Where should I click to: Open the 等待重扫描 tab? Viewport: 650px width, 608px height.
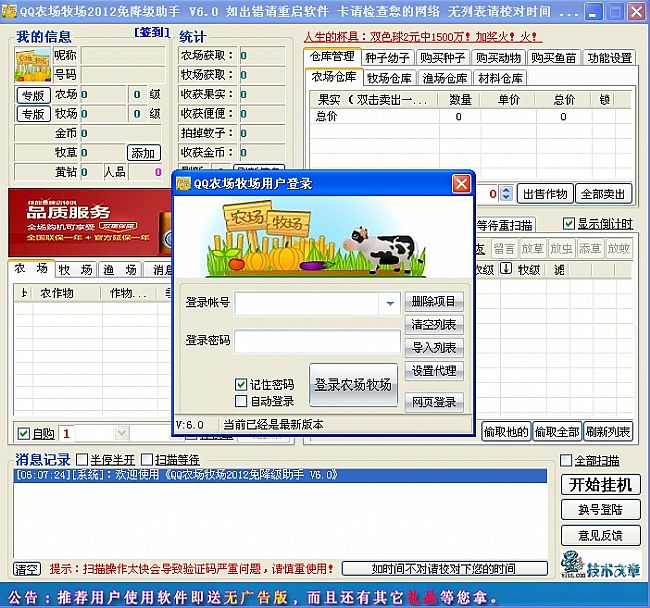tap(504, 225)
